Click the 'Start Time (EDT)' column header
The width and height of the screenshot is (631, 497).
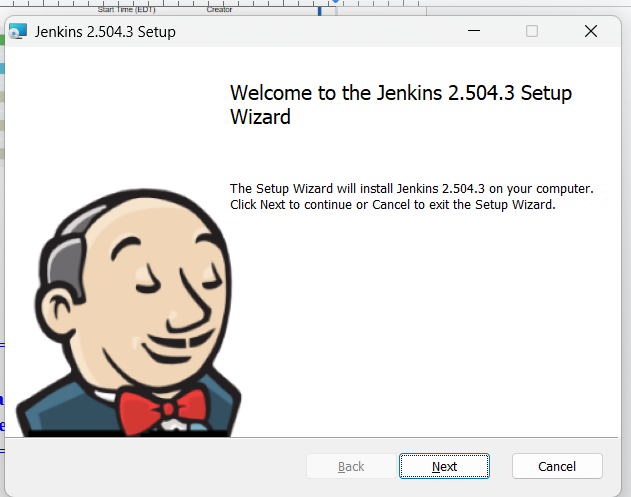pyautogui.click(x=126, y=9)
